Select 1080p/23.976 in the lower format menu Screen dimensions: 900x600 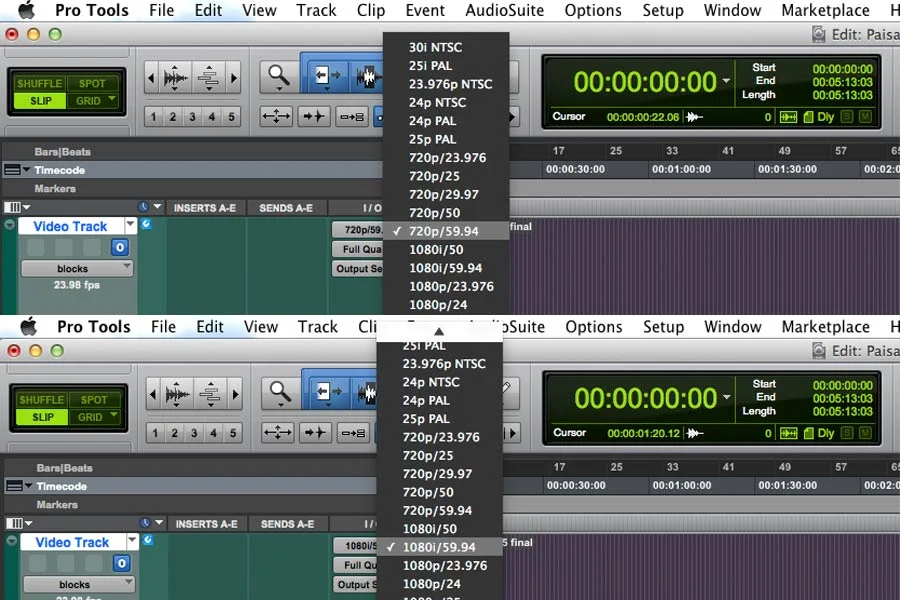pyautogui.click(x=440, y=566)
